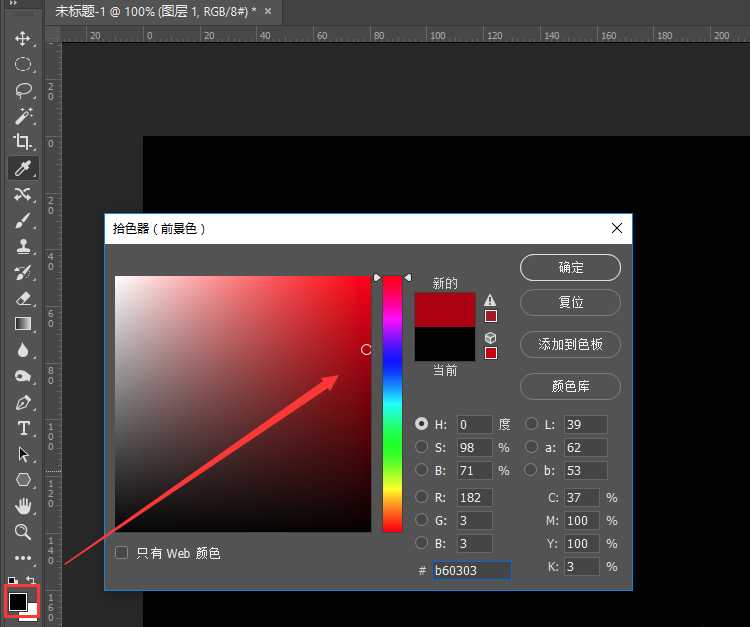The image size is (750, 627).
Task: Open the 颜色库 color libraries
Action: [570, 386]
